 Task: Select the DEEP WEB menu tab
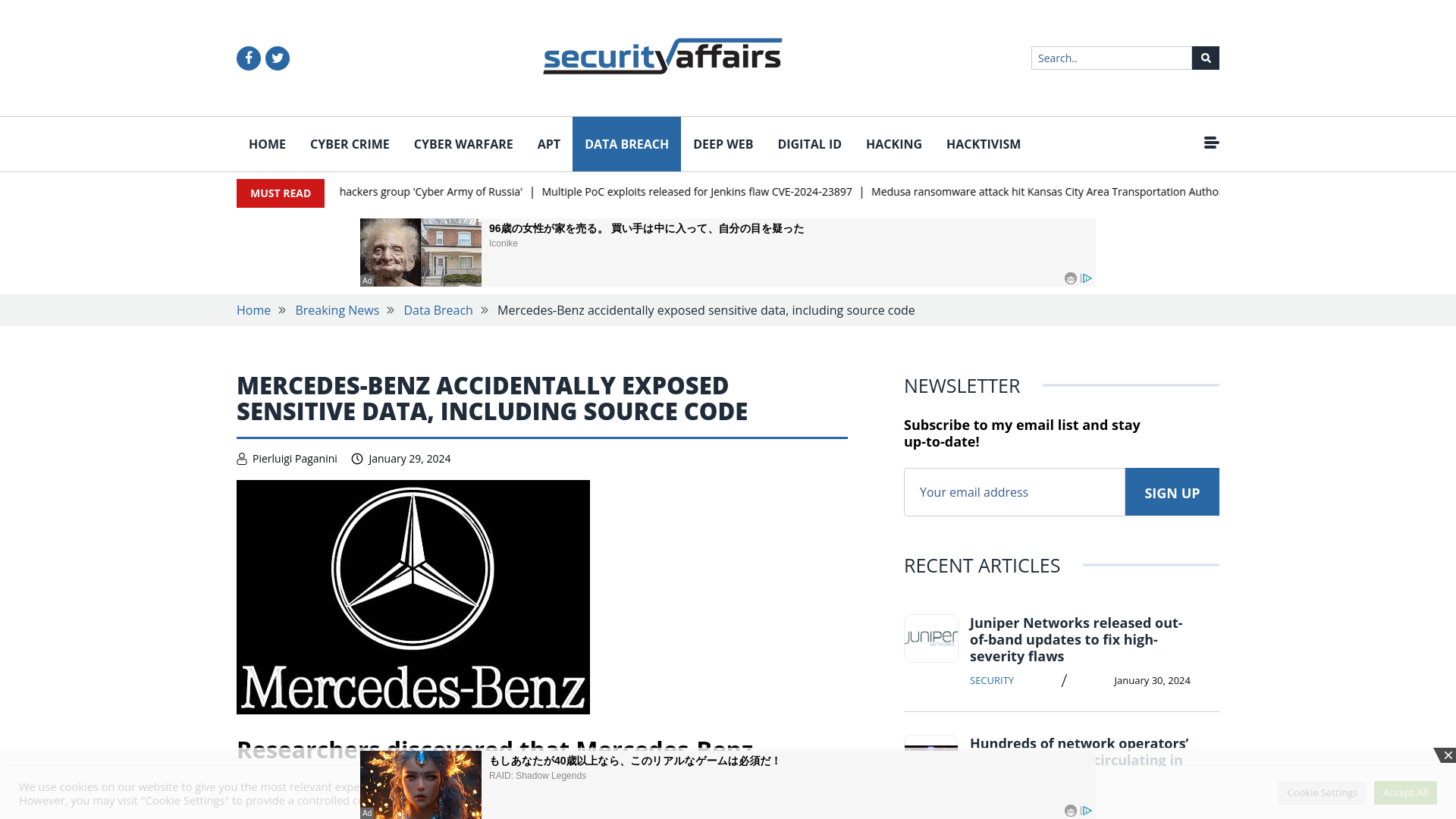pos(723,144)
